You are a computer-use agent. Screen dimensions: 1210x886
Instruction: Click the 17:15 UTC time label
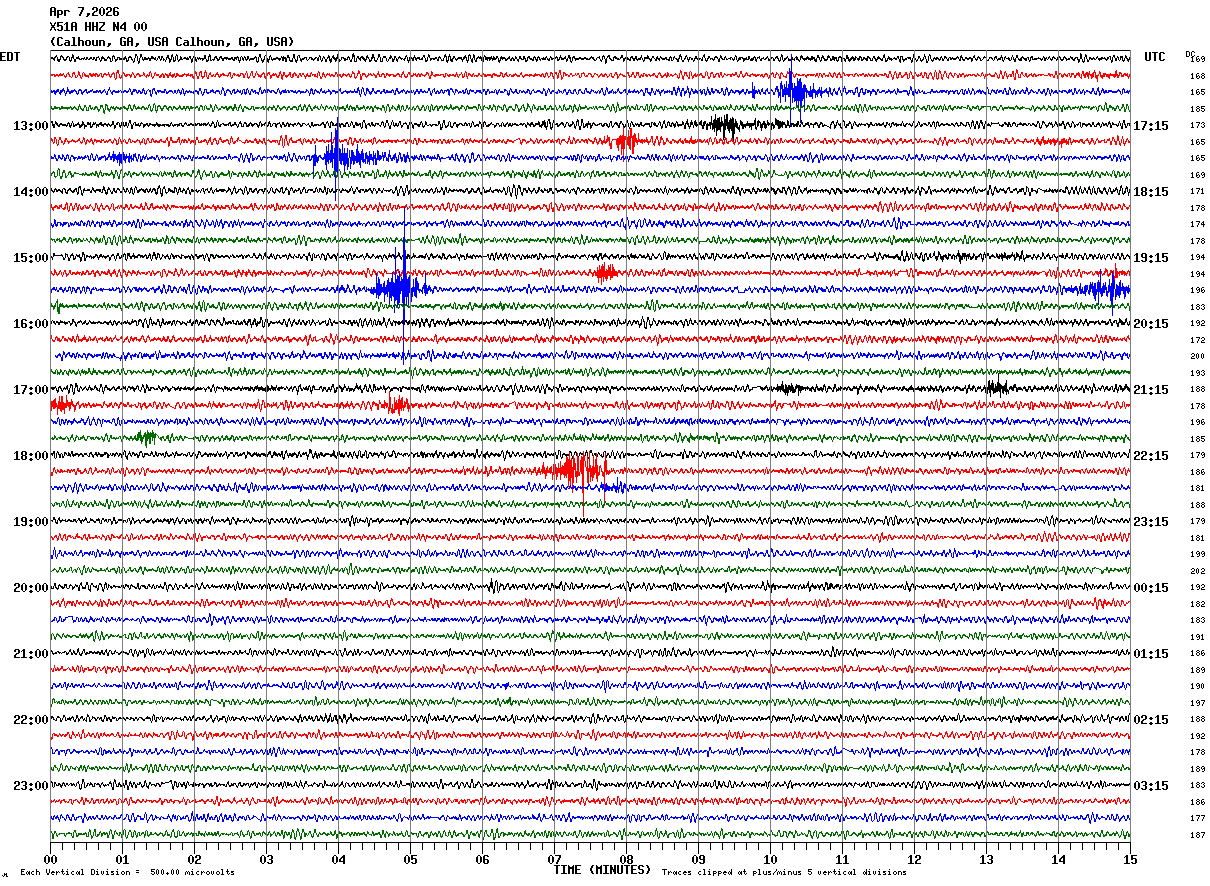point(1151,126)
